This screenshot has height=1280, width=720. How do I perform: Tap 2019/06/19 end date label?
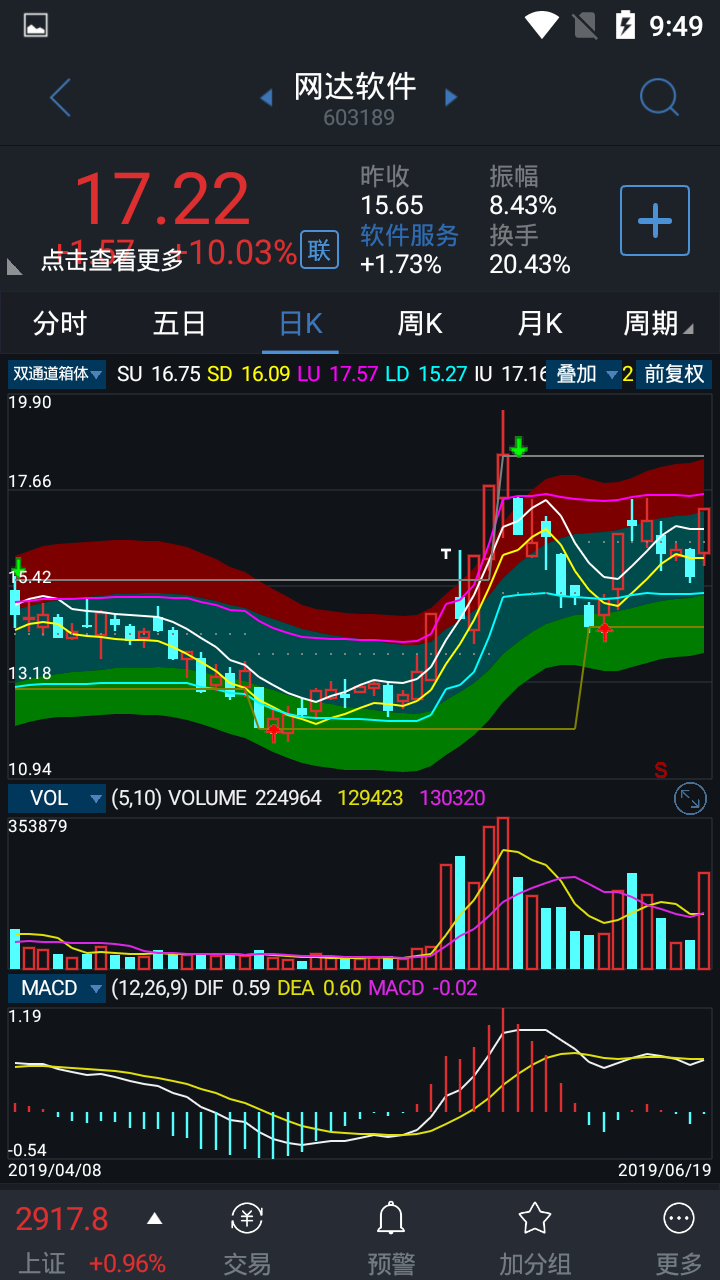(664, 1169)
